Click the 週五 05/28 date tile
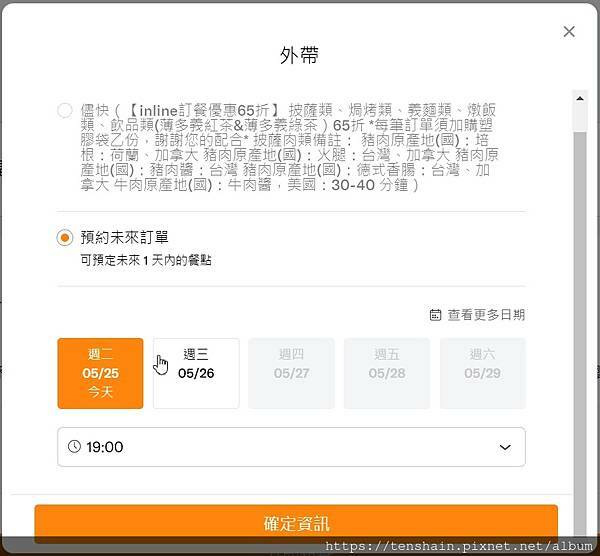Viewport: 600px width, 556px height. 387,373
